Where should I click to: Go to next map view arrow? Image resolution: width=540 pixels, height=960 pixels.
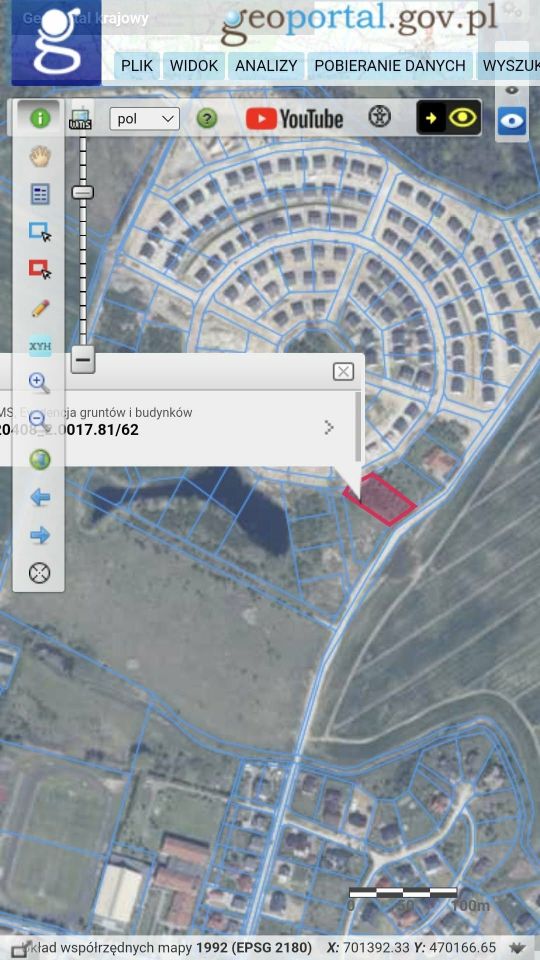point(40,536)
